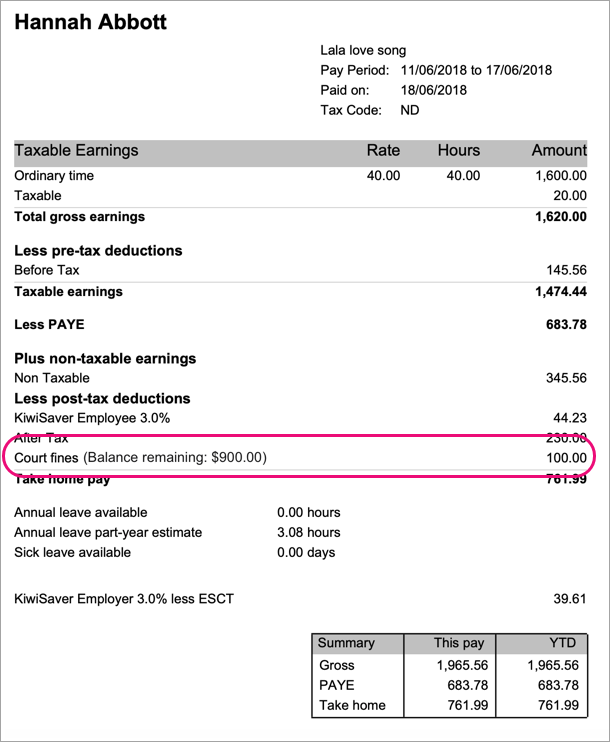Click the Less PAYE amount 683.78
Screen dimensions: 610x742
(x=565, y=324)
